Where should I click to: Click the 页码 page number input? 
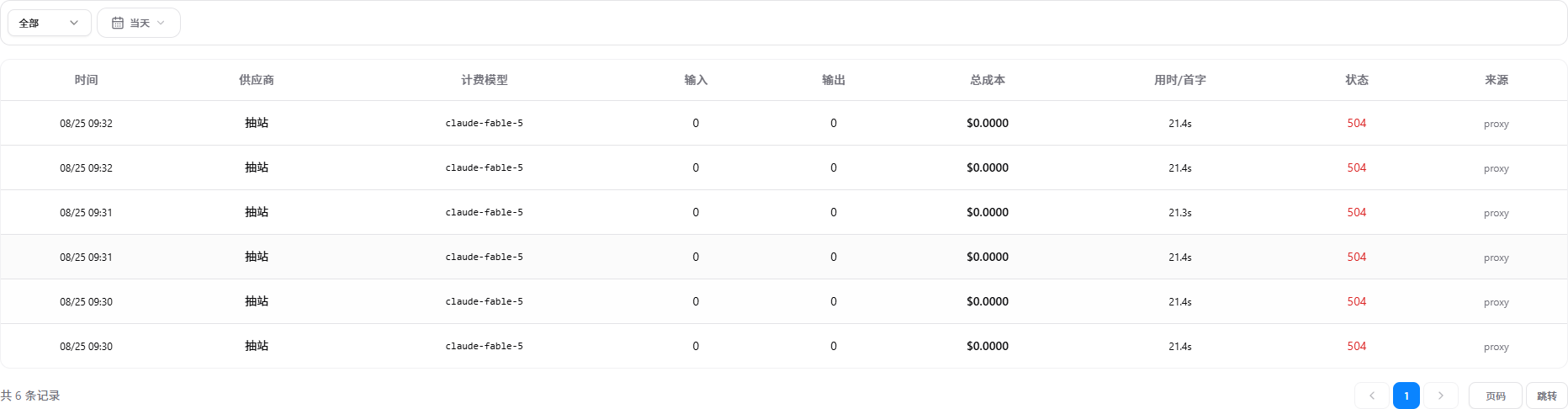tap(1496, 396)
